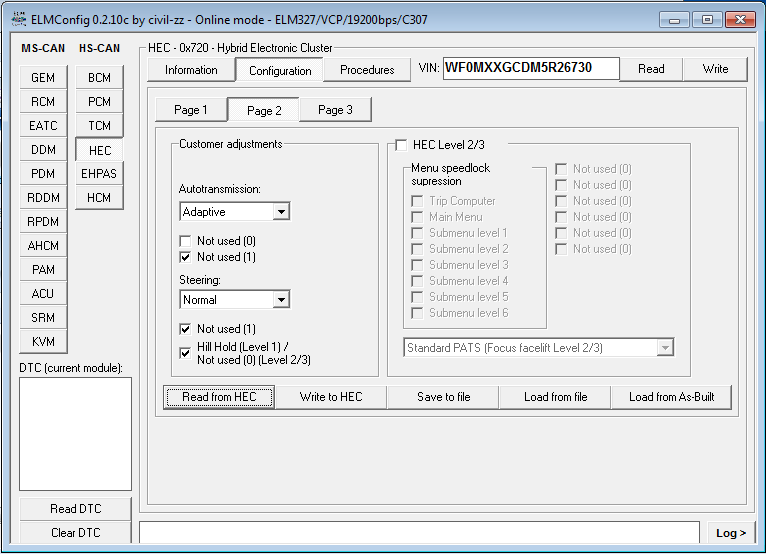Expand the Log panel
The image size is (766, 554).
pyautogui.click(x=731, y=533)
